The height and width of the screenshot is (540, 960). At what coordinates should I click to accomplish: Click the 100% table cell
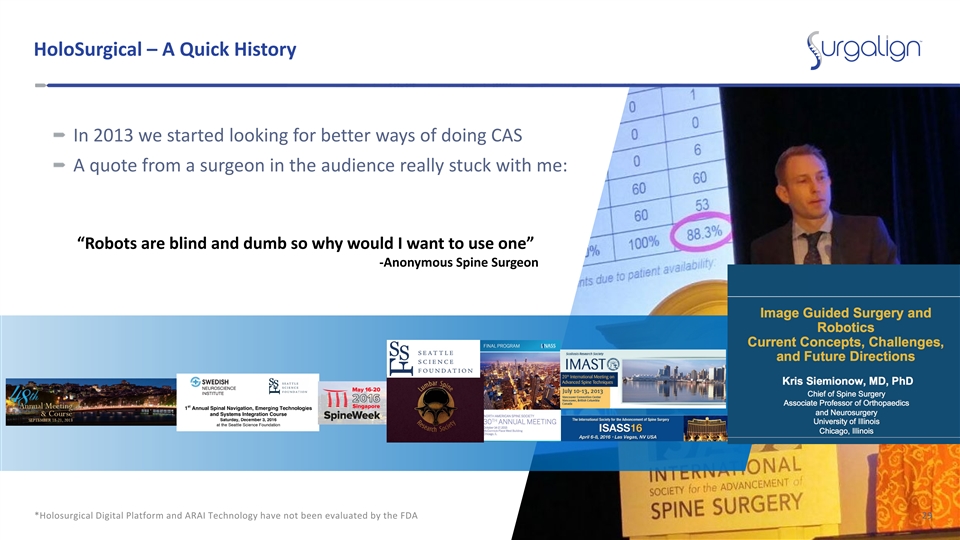tap(643, 243)
